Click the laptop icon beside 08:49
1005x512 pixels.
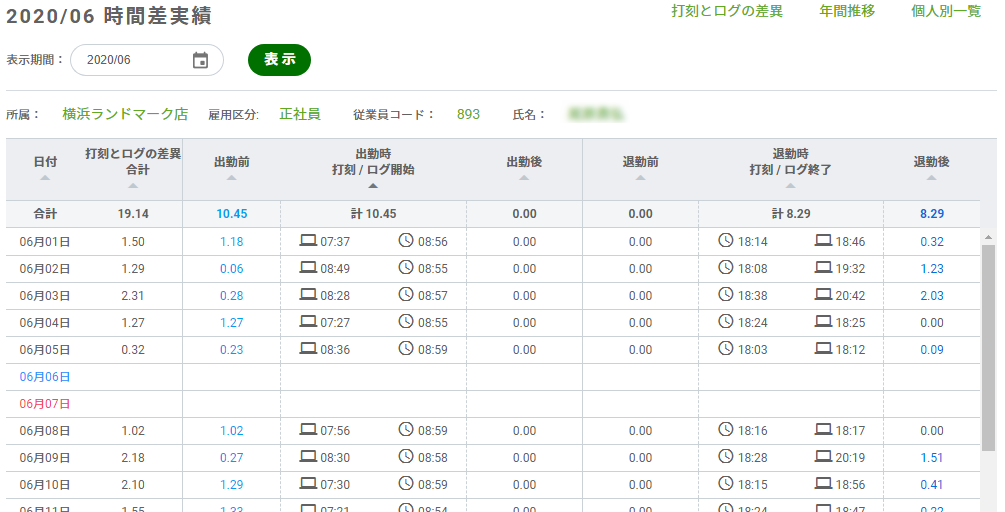[308, 268]
